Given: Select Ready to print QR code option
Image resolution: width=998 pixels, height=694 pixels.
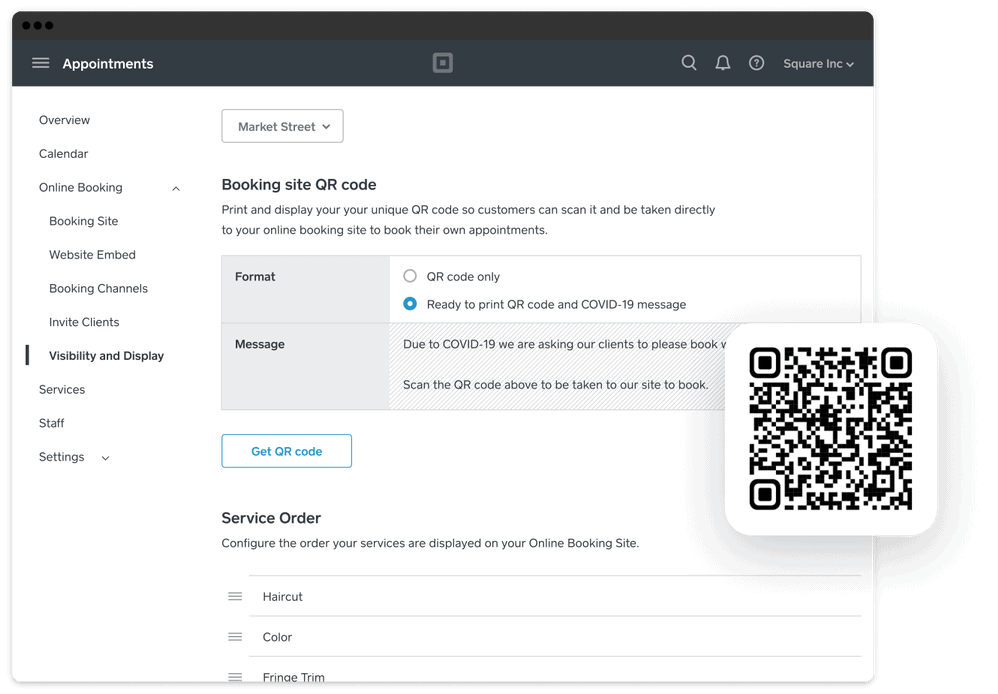Looking at the screenshot, I should (410, 304).
